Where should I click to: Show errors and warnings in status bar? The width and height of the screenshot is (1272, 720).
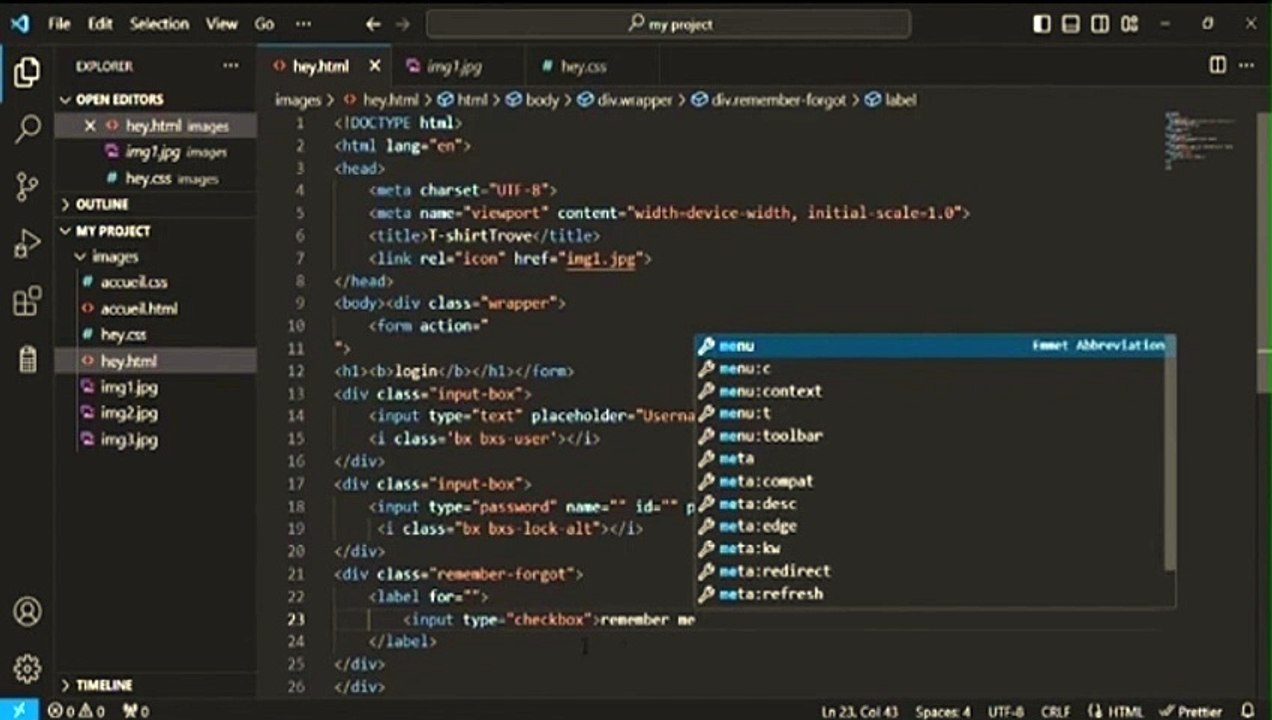point(76,711)
